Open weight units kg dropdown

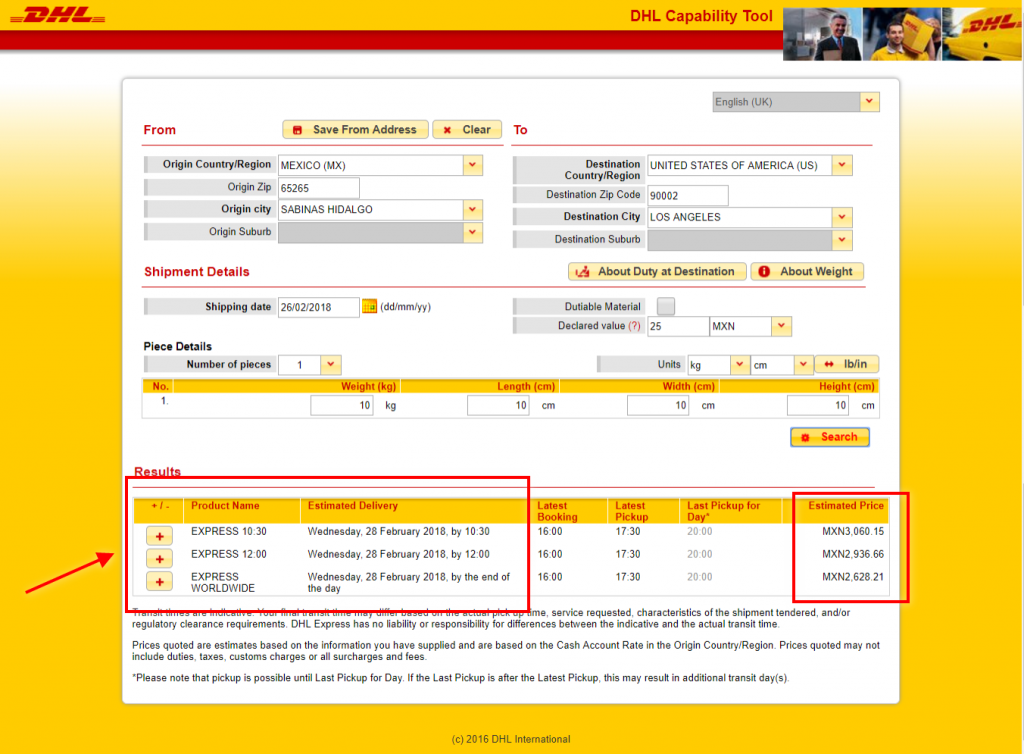739,364
